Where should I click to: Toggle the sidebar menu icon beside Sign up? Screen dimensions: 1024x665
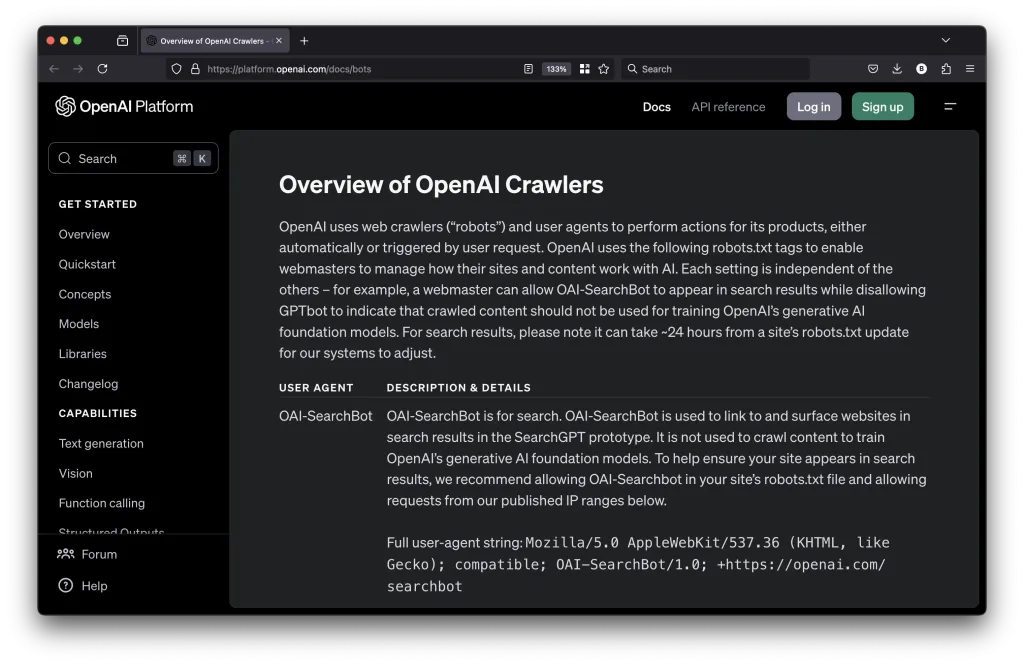(950, 107)
